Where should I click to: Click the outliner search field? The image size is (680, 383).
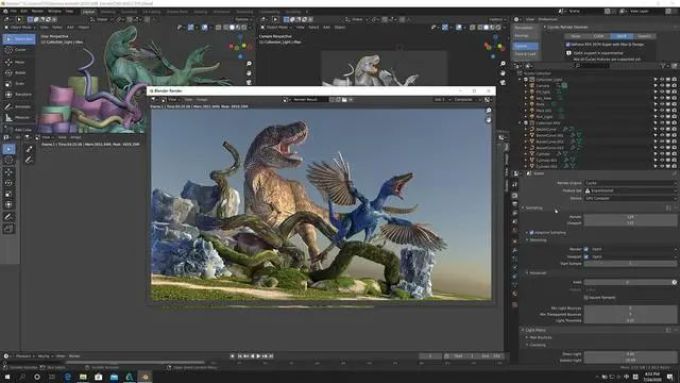click(x=592, y=66)
